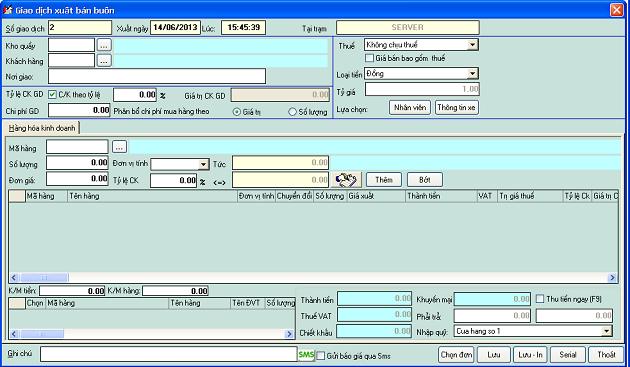This screenshot has width=630, height=367.
Task: Click the Serial button
Action: pos(567,355)
